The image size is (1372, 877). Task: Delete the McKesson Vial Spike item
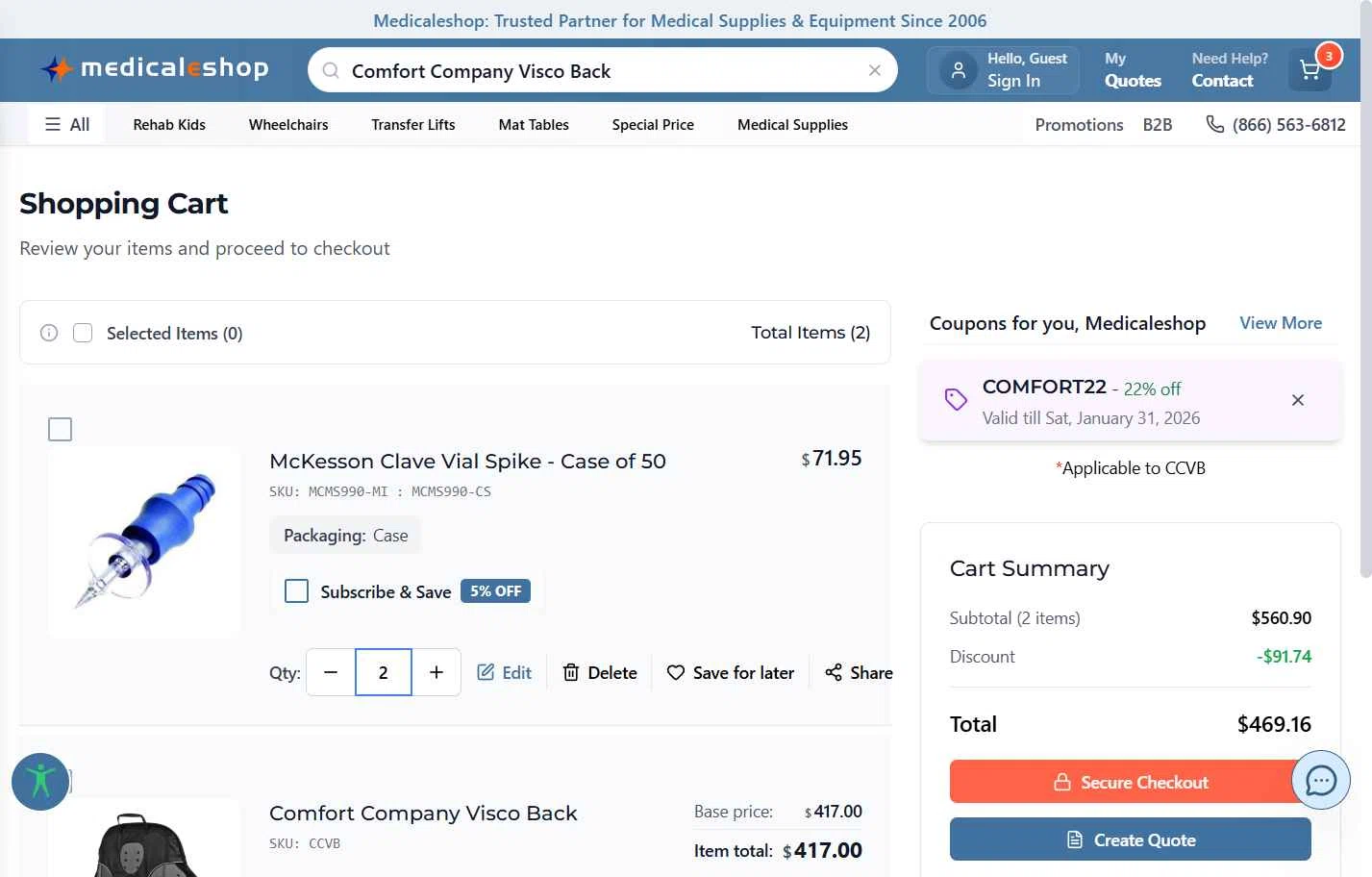click(x=600, y=672)
